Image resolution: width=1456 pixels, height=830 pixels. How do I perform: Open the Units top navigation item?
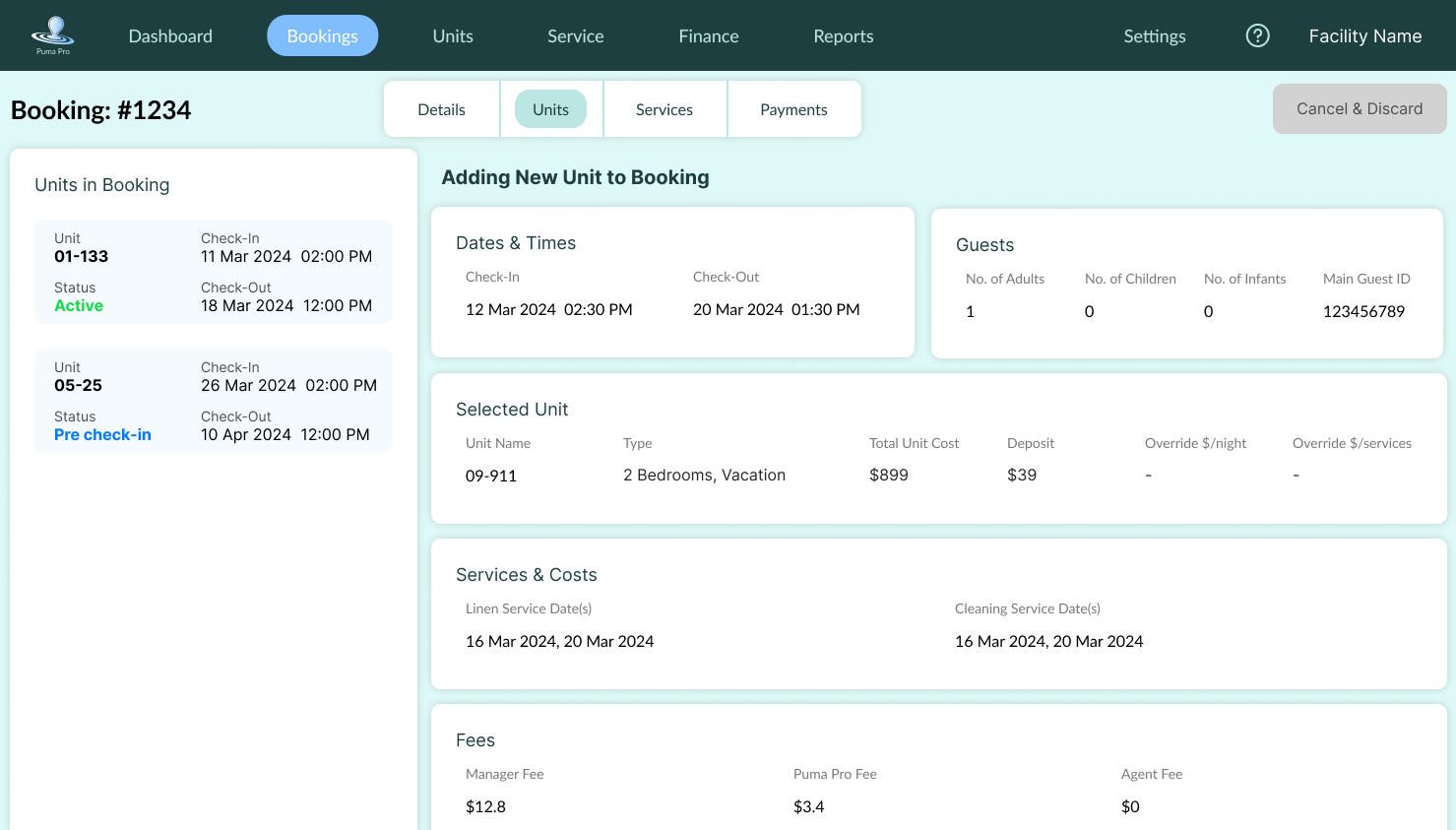coord(453,36)
